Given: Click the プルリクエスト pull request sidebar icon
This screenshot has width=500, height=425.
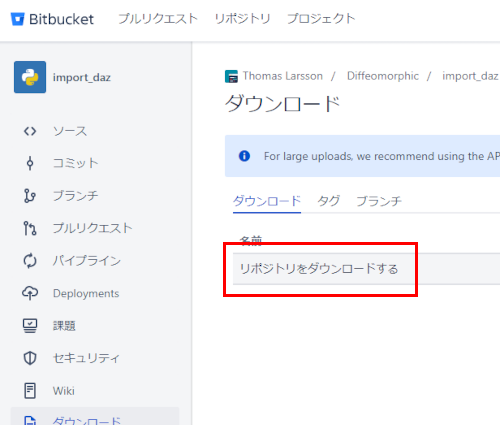Looking at the screenshot, I should tap(30, 228).
